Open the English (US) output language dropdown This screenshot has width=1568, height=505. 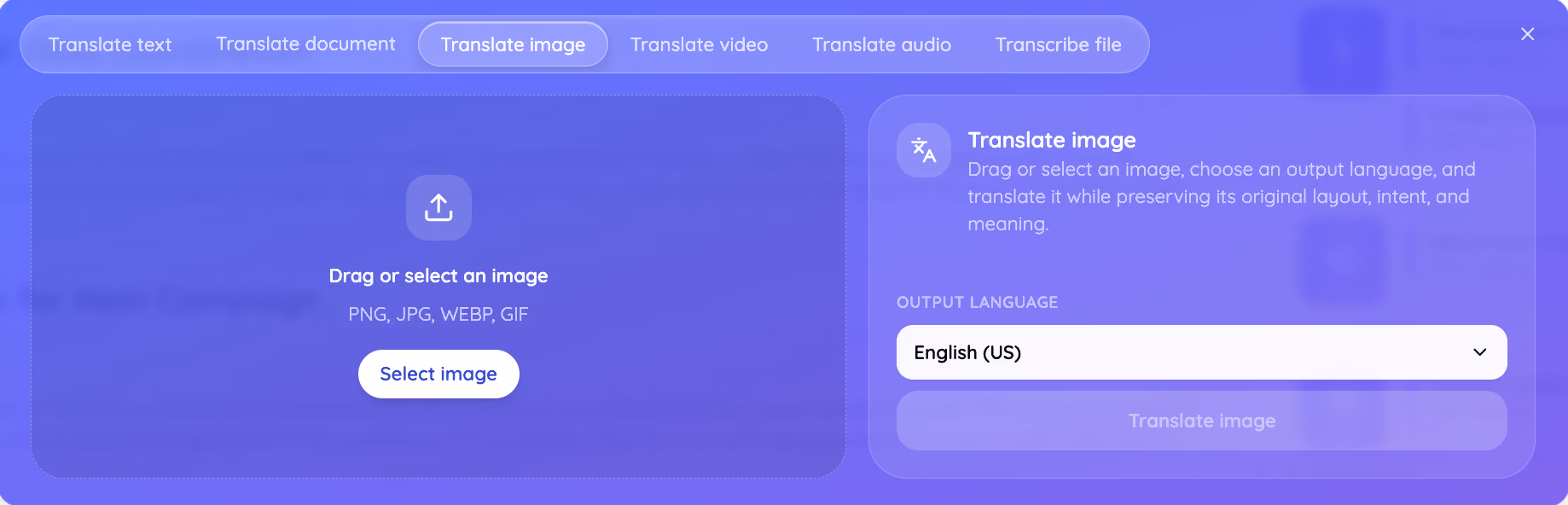point(1201,352)
